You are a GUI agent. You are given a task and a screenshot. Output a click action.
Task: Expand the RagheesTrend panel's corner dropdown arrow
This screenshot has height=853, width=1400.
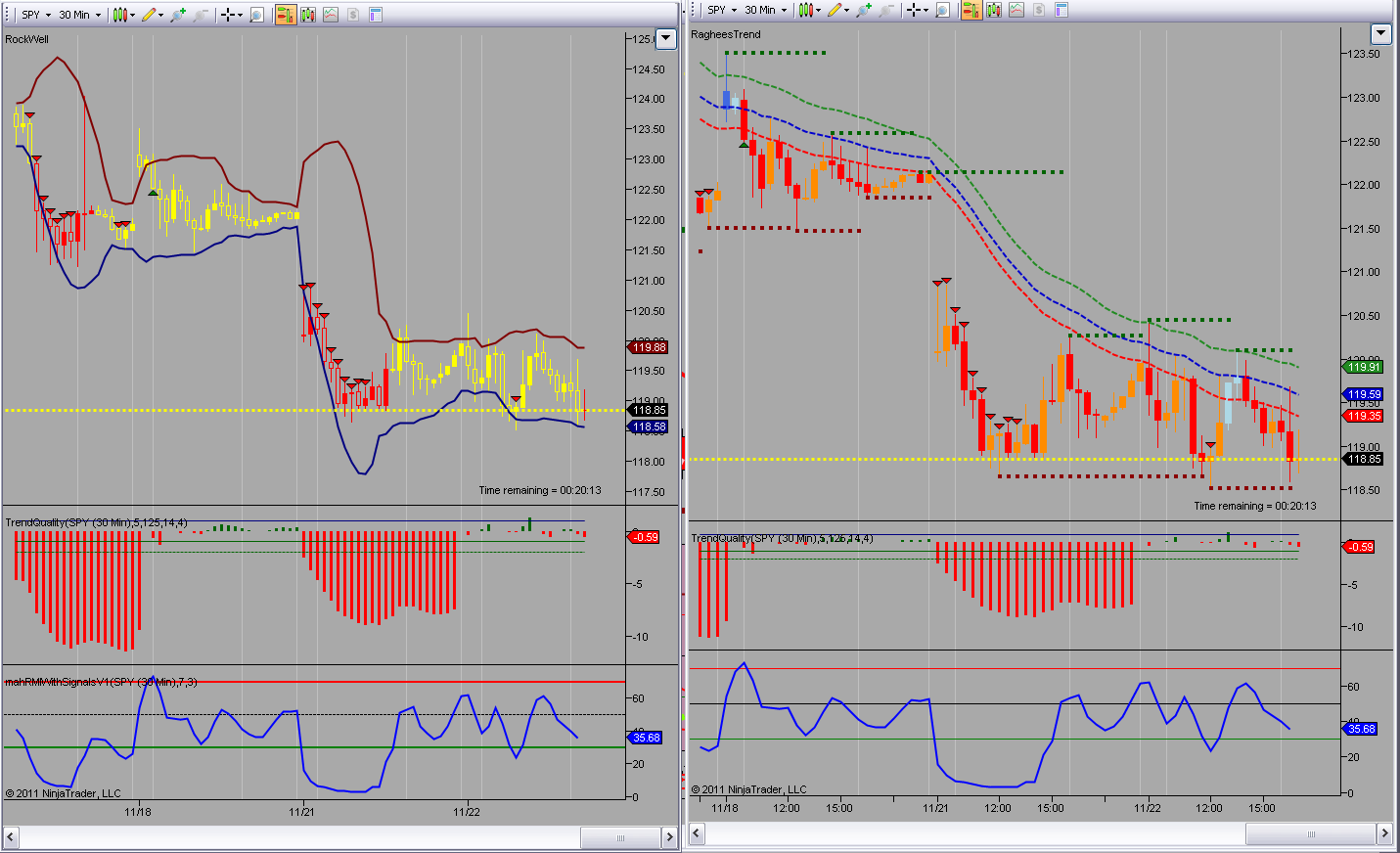1380,34
